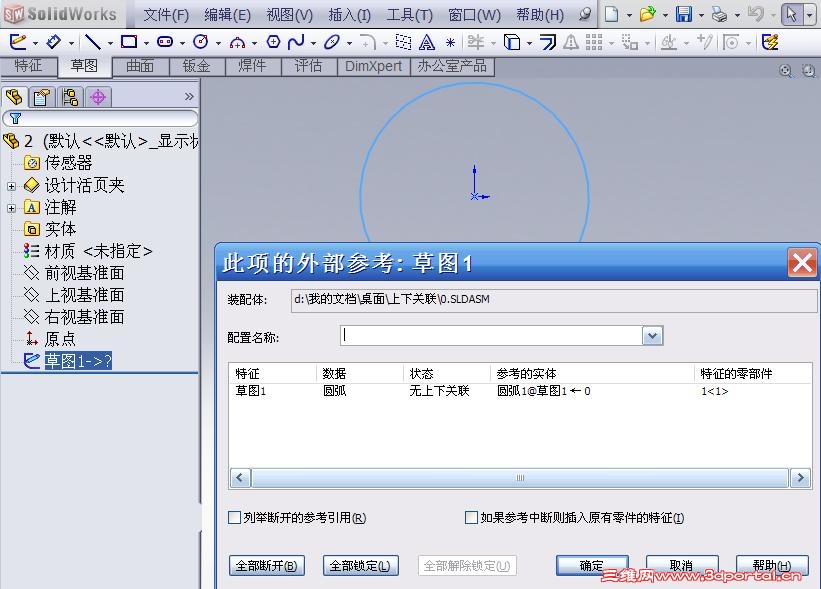Select the Line sketch tool
821x589 pixels.
[x=93, y=42]
